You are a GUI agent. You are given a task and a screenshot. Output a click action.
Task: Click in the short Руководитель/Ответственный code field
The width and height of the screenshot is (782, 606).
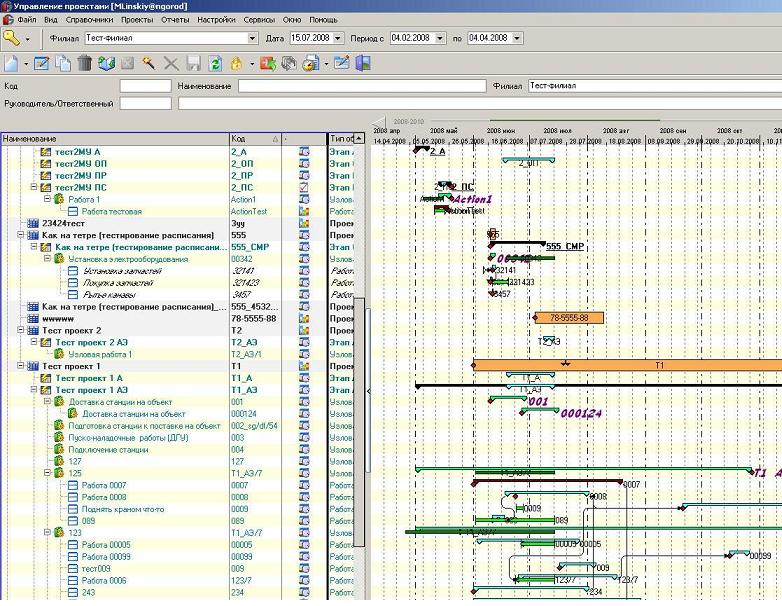pyautogui.click(x=146, y=104)
